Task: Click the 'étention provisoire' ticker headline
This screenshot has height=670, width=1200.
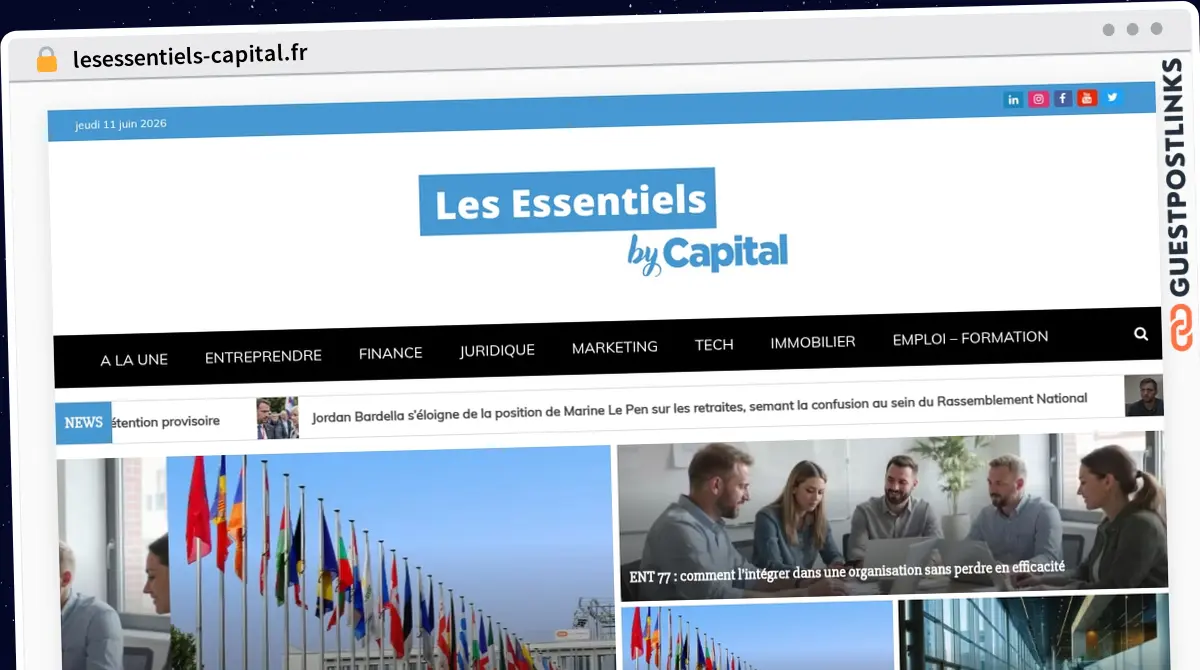Action: [166, 421]
